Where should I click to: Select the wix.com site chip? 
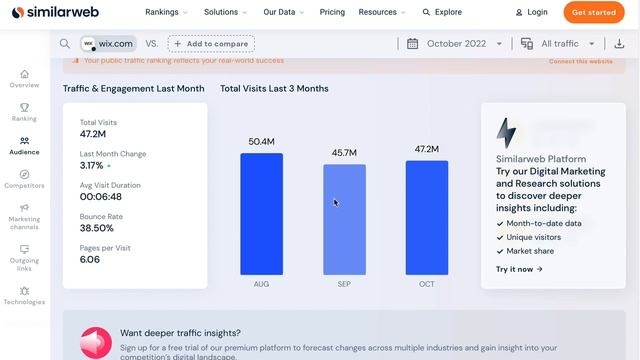pos(108,44)
